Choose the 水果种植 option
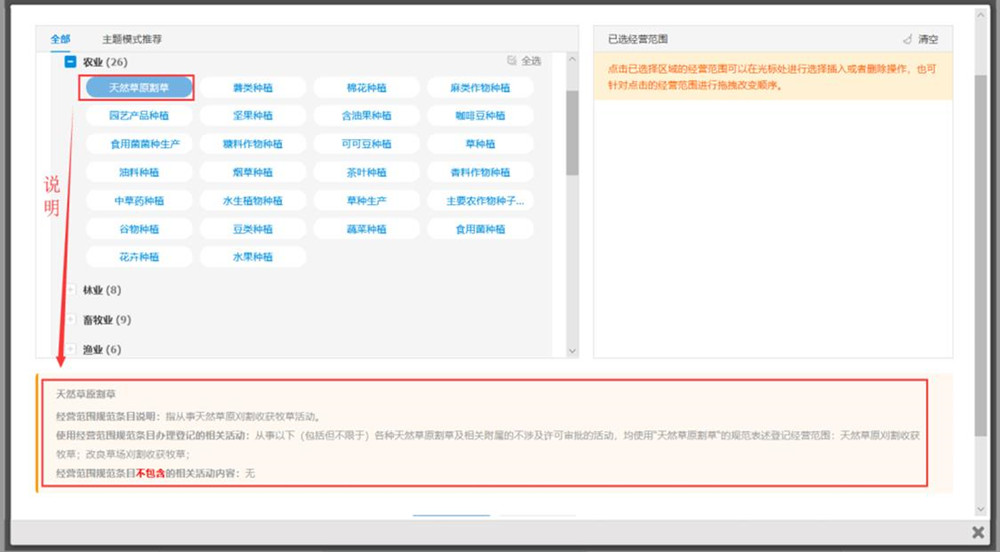Image resolution: width=1000 pixels, height=552 pixels. (x=253, y=257)
